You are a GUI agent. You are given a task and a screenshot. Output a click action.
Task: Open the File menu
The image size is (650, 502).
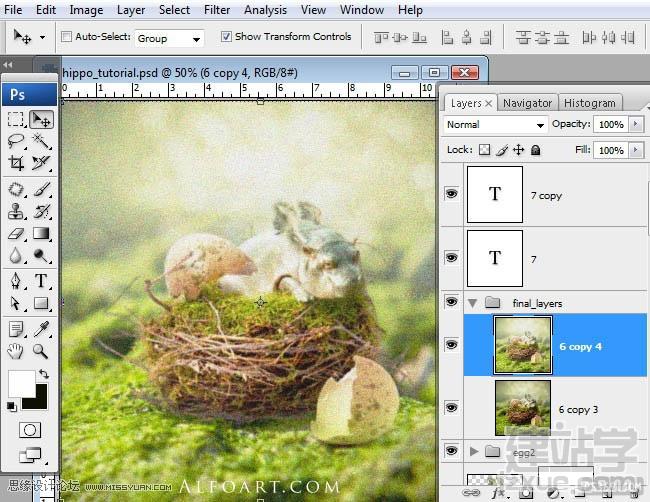click(13, 10)
